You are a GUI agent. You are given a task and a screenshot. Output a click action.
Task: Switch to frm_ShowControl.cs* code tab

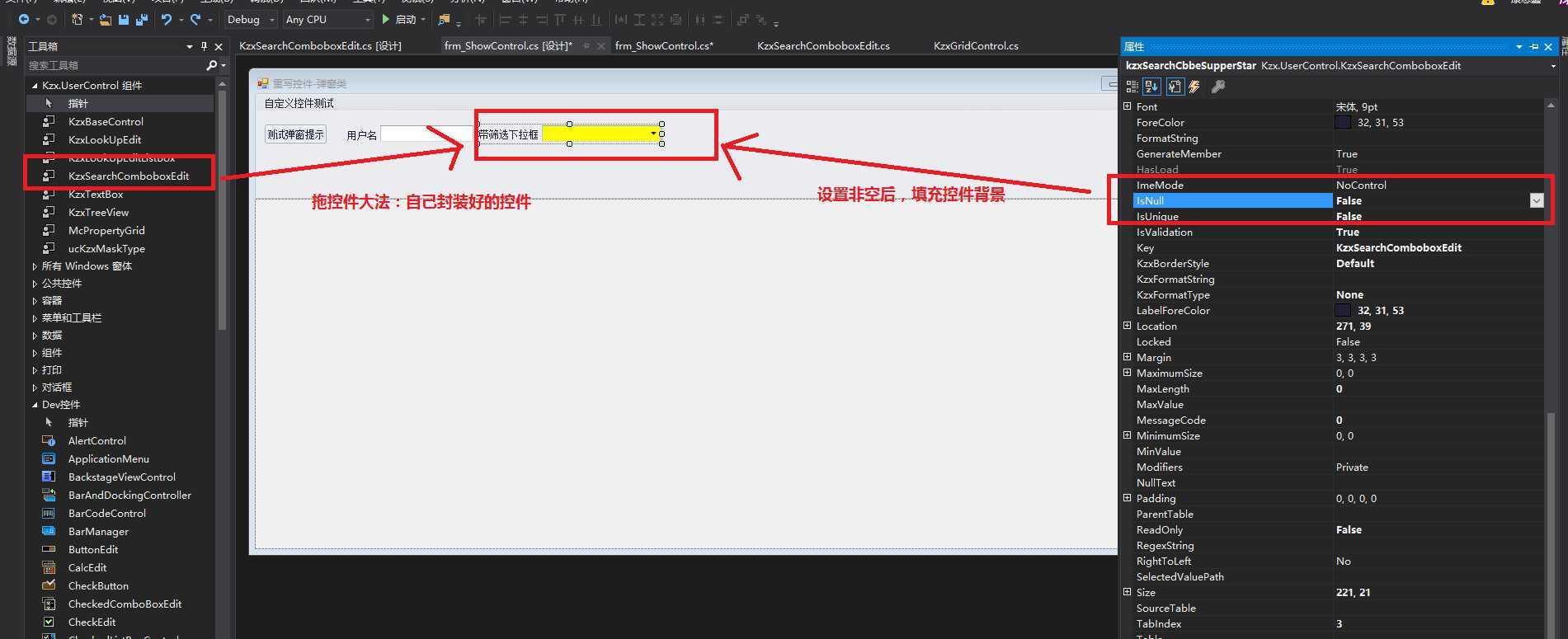tap(664, 46)
